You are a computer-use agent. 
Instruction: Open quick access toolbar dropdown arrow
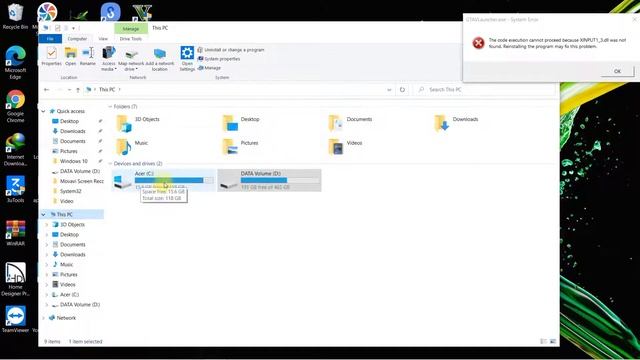[73, 28]
